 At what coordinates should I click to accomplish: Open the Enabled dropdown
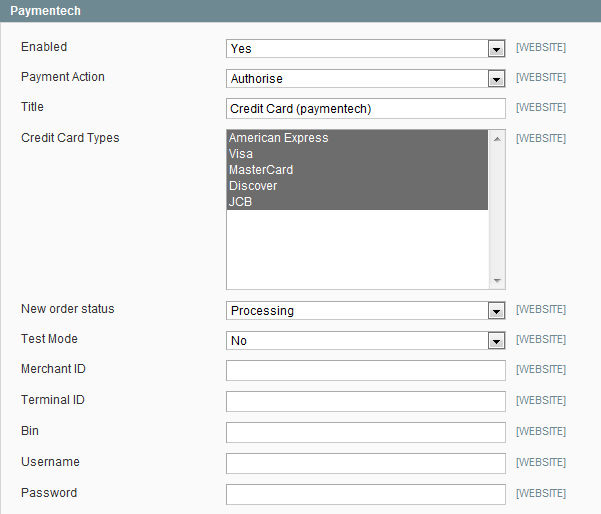[366, 49]
